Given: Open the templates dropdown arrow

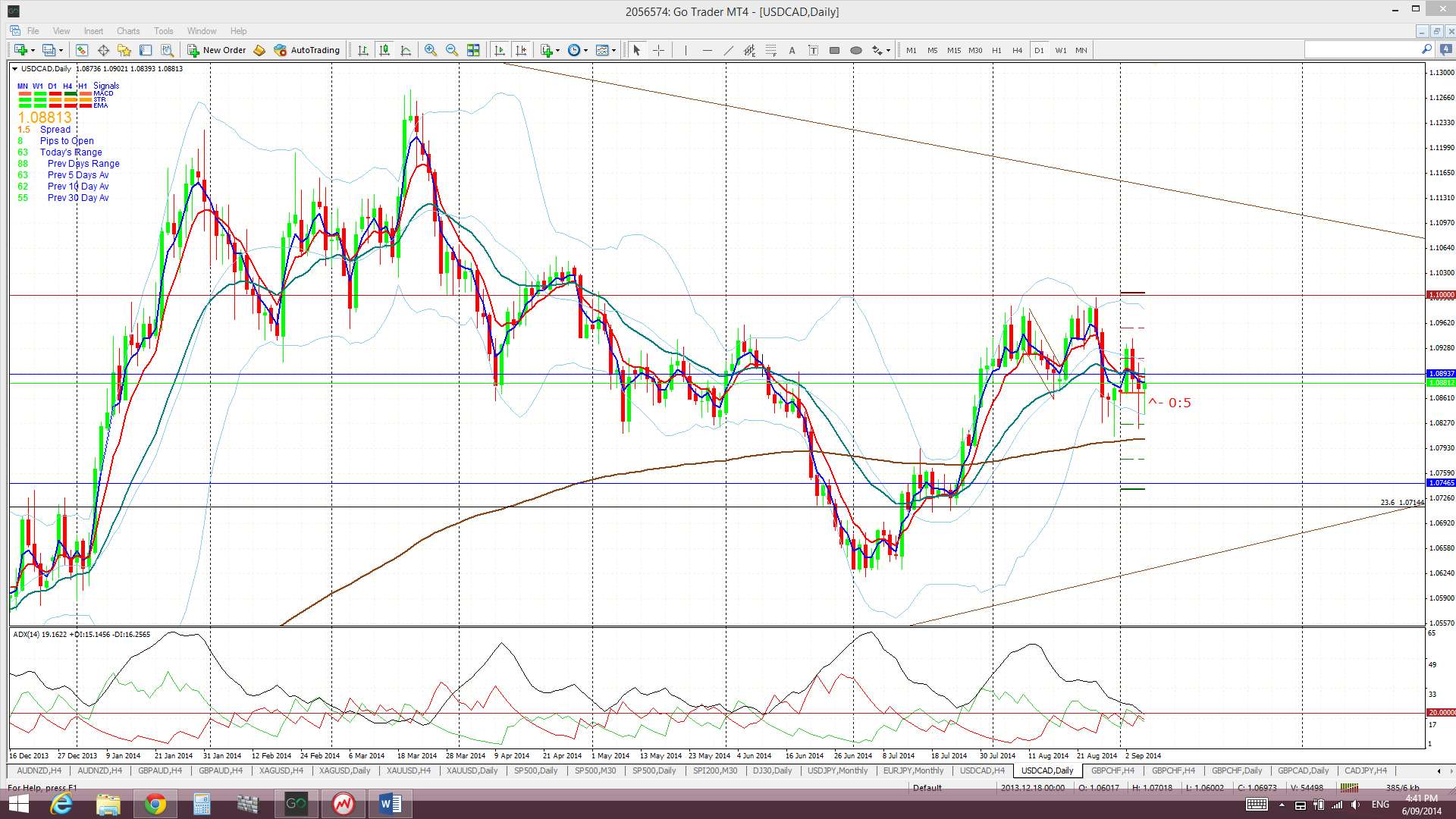Looking at the screenshot, I should pyautogui.click(x=613, y=50).
